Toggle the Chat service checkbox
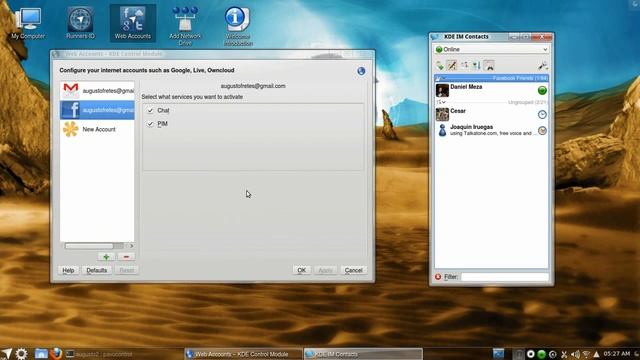This screenshot has height=360, width=640. (x=151, y=111)
